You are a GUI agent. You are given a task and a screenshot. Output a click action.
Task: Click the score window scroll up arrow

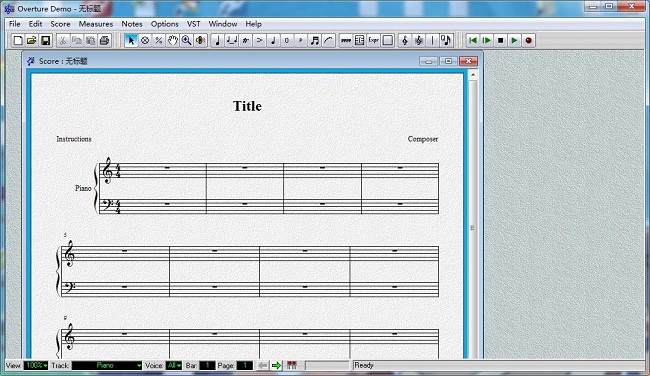tap(473, 75)
